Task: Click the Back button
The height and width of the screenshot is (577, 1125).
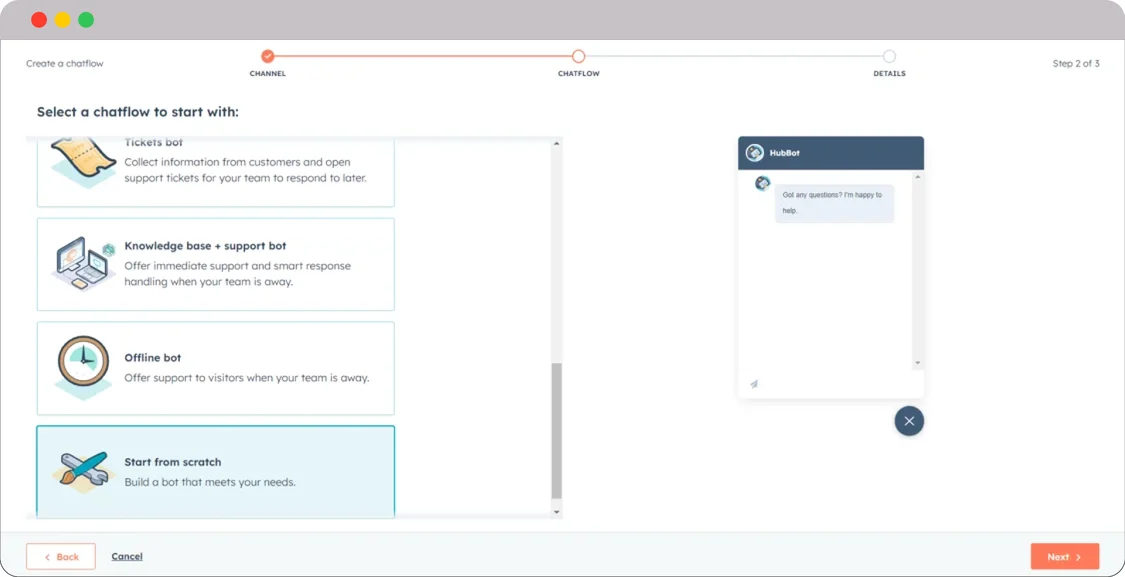Action: click(60, 556)
